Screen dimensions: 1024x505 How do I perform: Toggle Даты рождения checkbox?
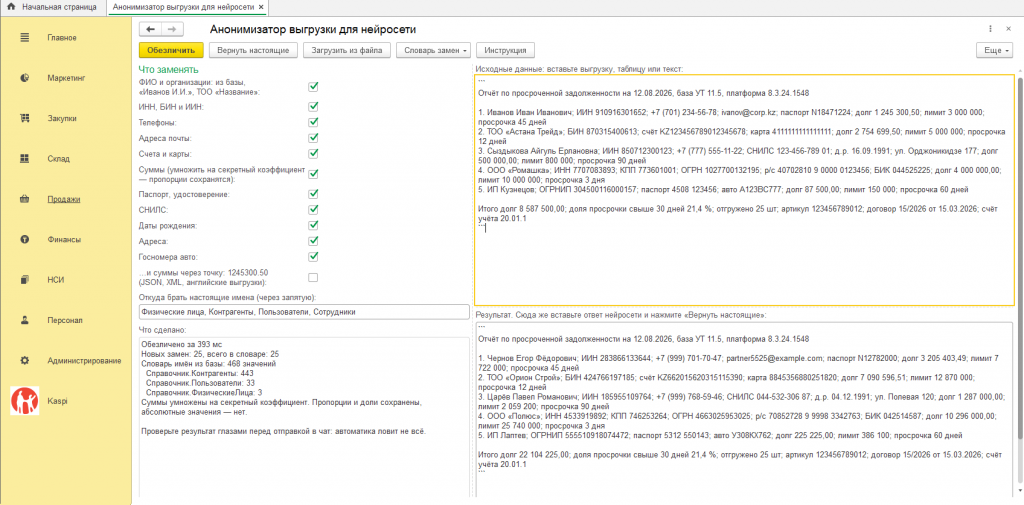click(313, 225)
